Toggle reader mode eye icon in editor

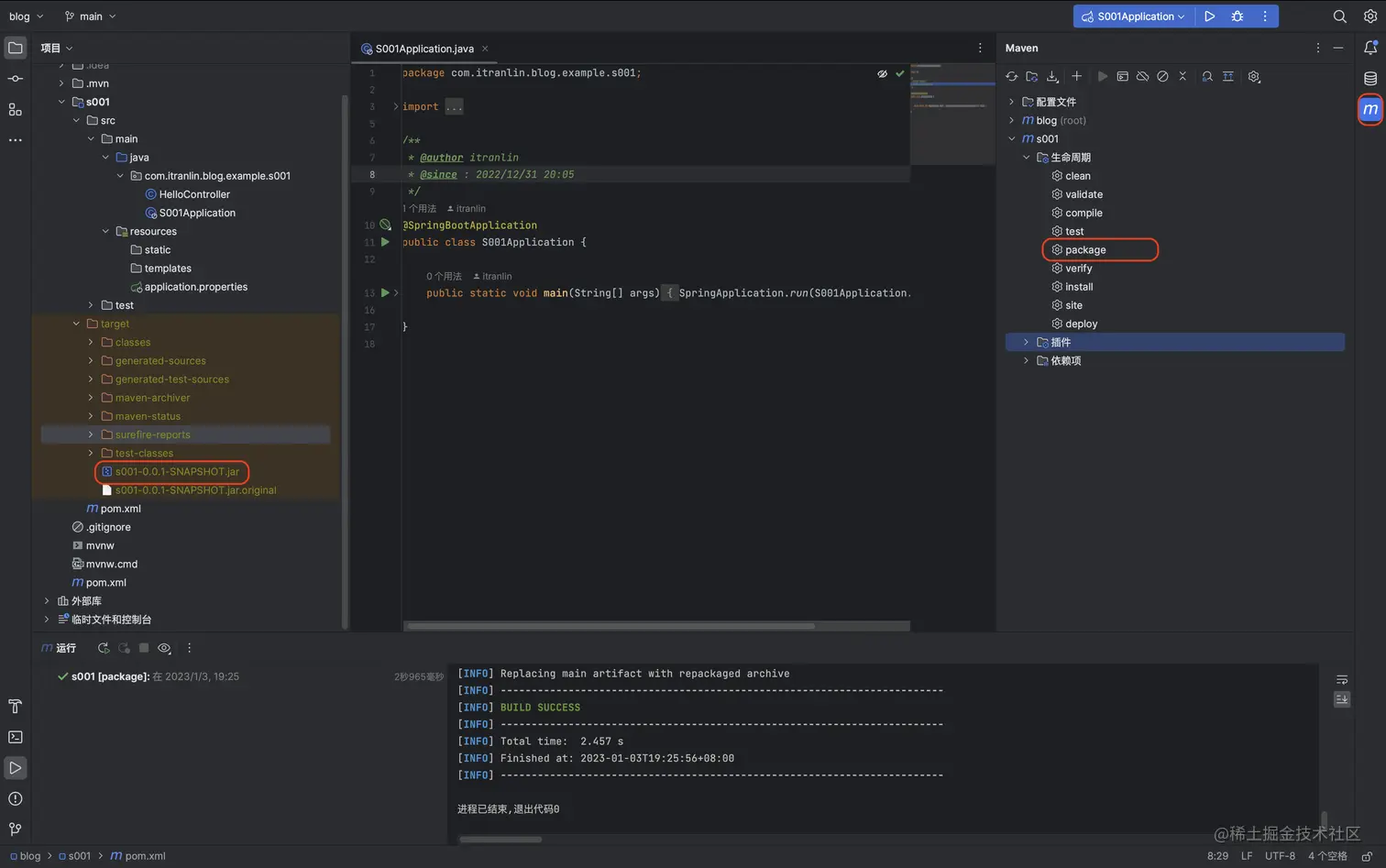coord(882,73)
